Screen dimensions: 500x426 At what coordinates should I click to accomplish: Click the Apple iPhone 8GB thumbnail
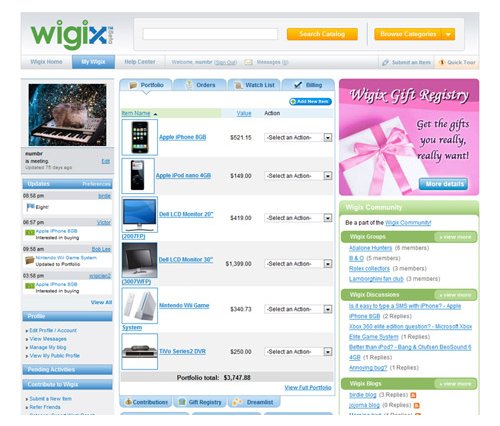click(x=140, y=137)
